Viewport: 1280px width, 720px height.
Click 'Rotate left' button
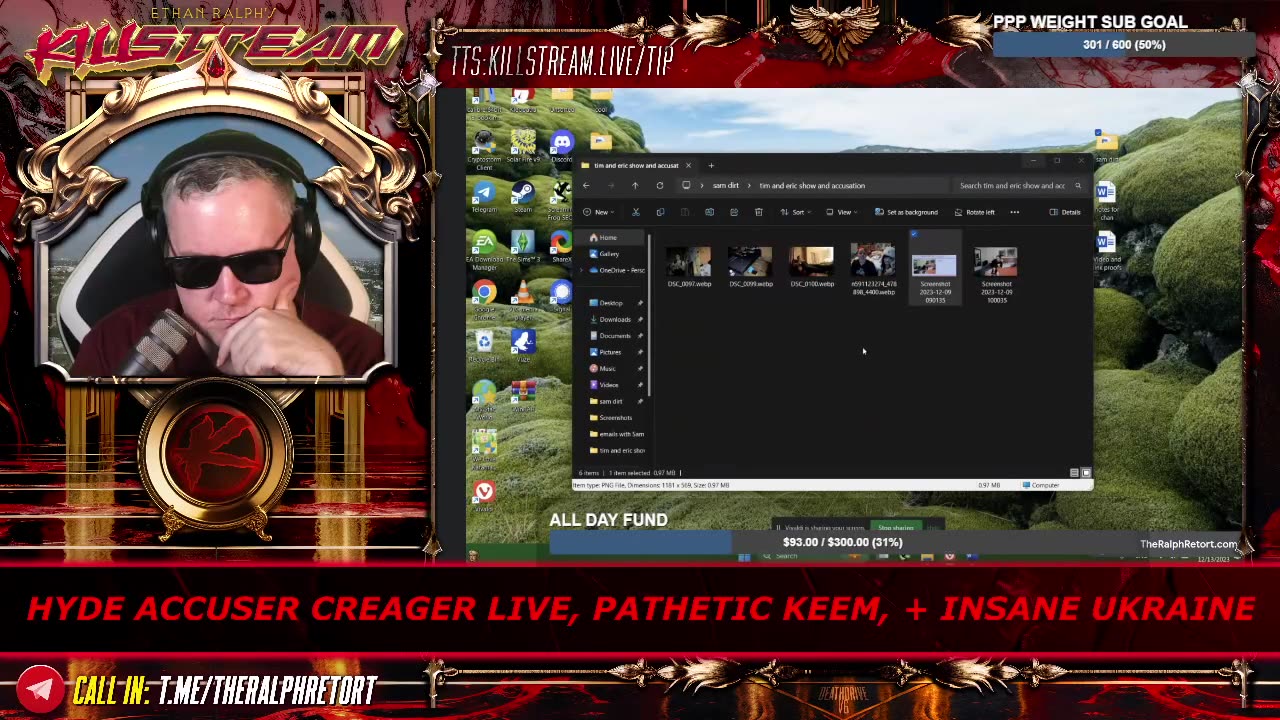pyautogui.click(x=975, y=212)
